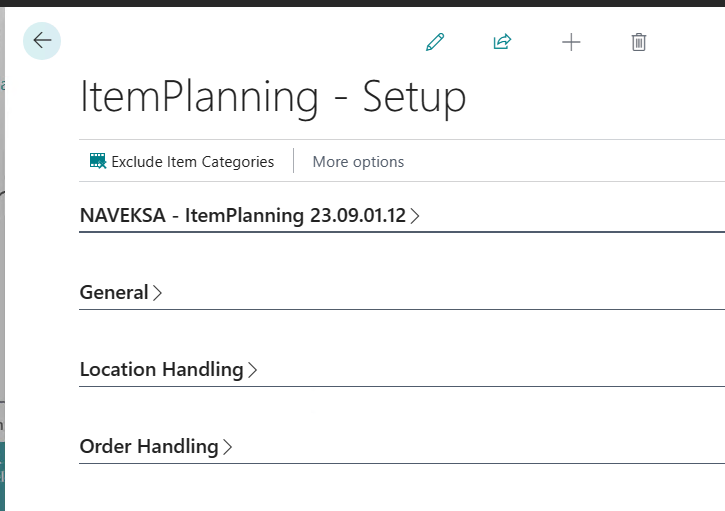This screenshot has height=511, width=725.
Task: Click the trash delete icon
Action: click(x=639, y=42)
